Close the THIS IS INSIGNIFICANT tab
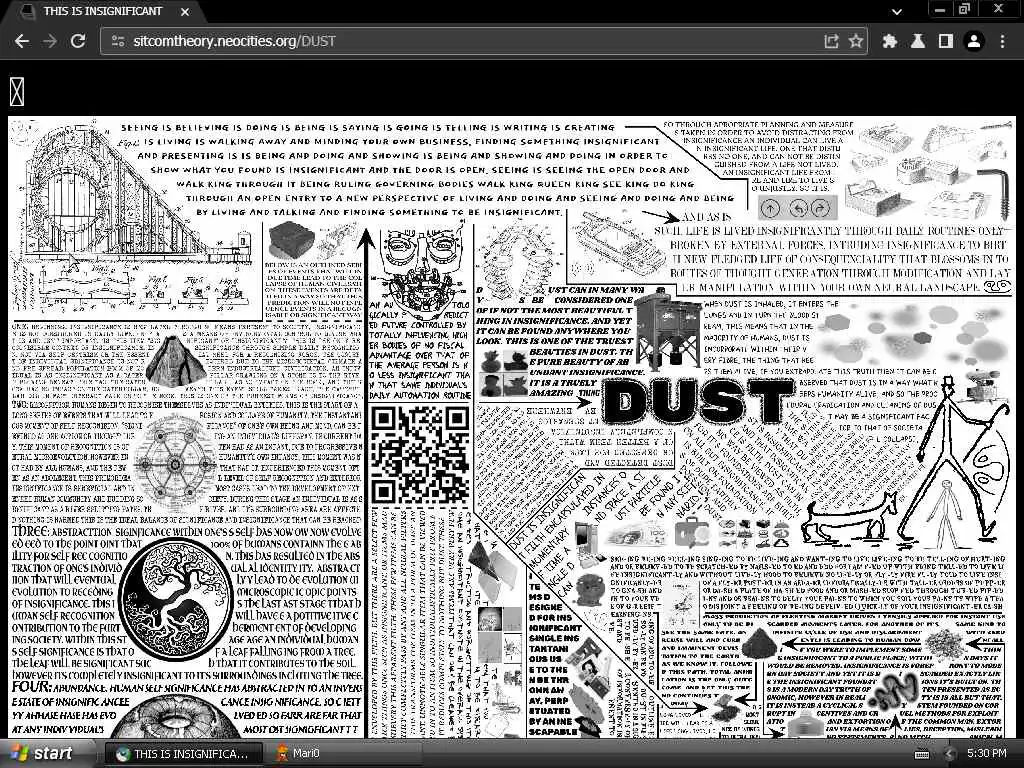Viewport: 1024px width, 768px height. [185, 12]
